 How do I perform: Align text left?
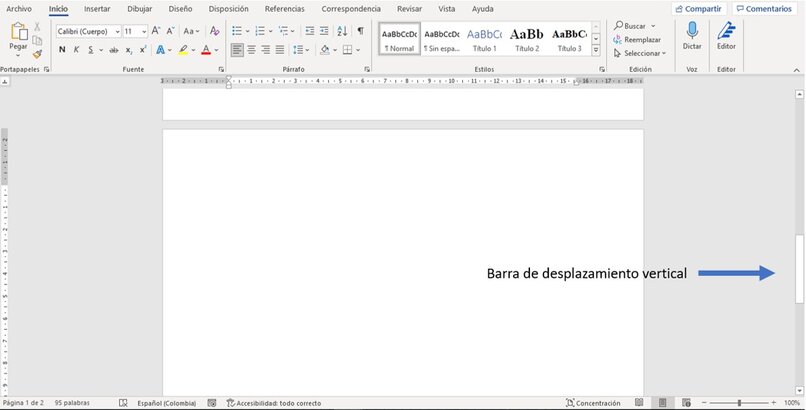(237, 50)
